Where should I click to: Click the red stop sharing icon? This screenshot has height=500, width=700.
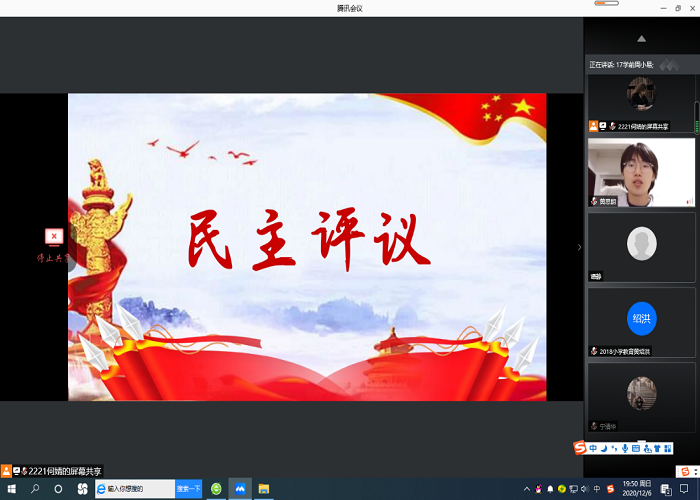point(54,237)
